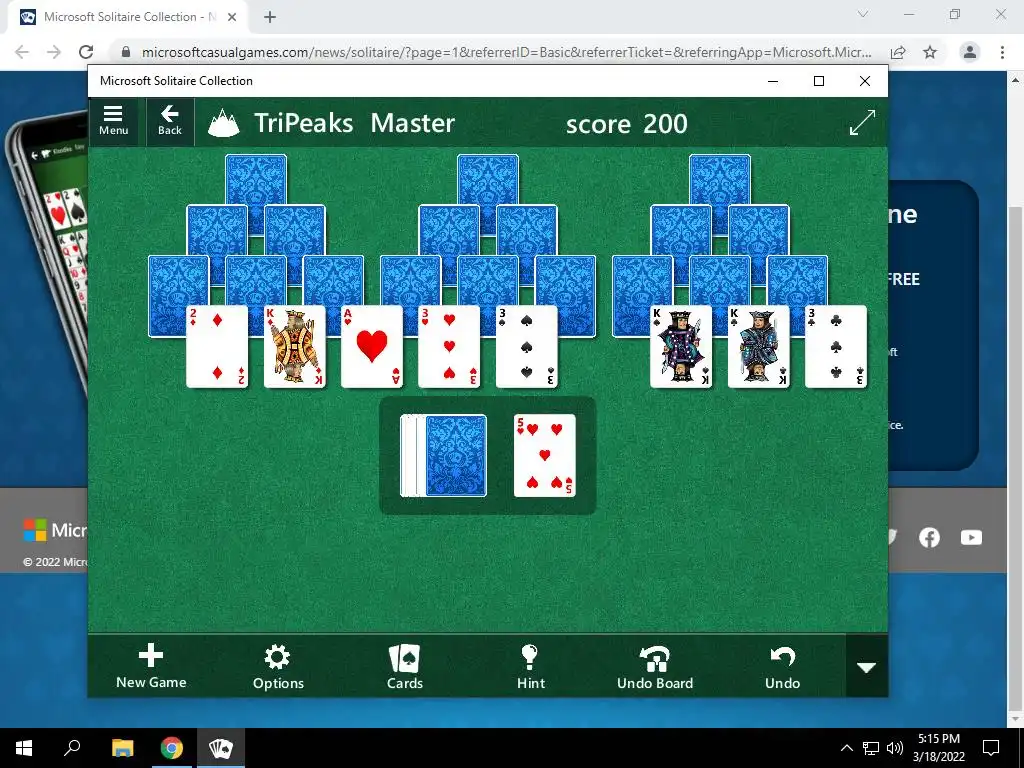Click the TriPeaks mountain logo icon
1024x768 pixels.
tap(223, 123)
